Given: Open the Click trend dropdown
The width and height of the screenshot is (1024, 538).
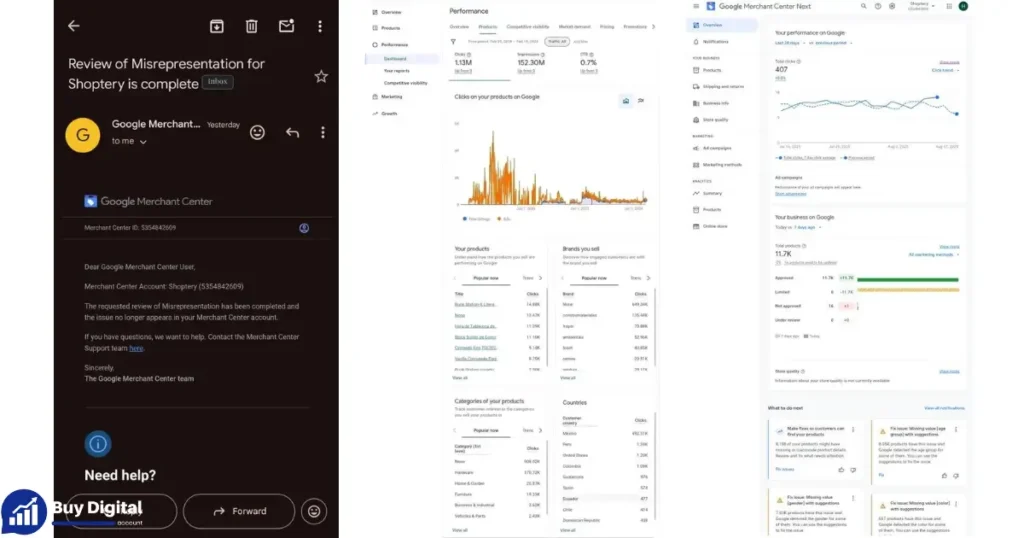Looking at the screenshot, I should (x=945, y=71).
